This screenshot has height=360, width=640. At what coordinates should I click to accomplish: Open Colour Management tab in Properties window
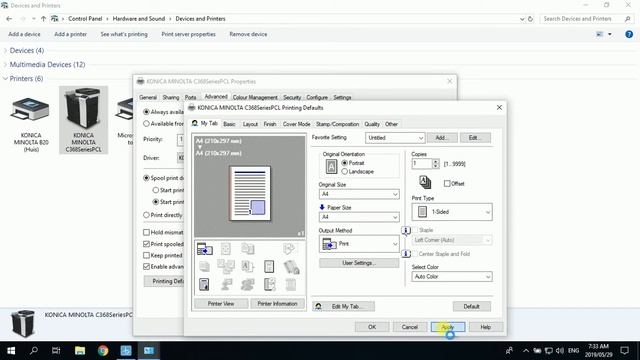[255, 98]
